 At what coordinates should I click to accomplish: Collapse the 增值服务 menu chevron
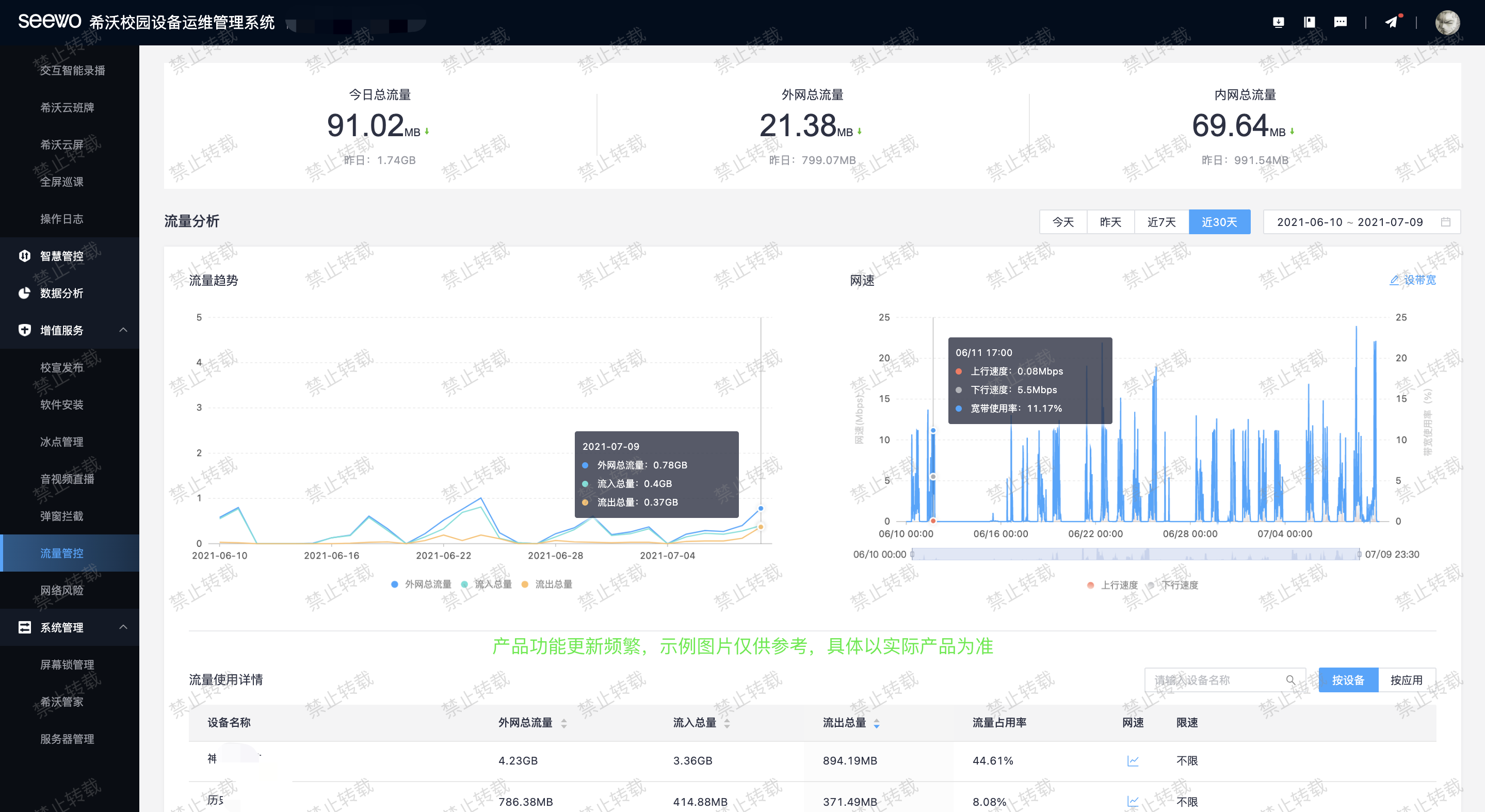(x=123, y=330)
